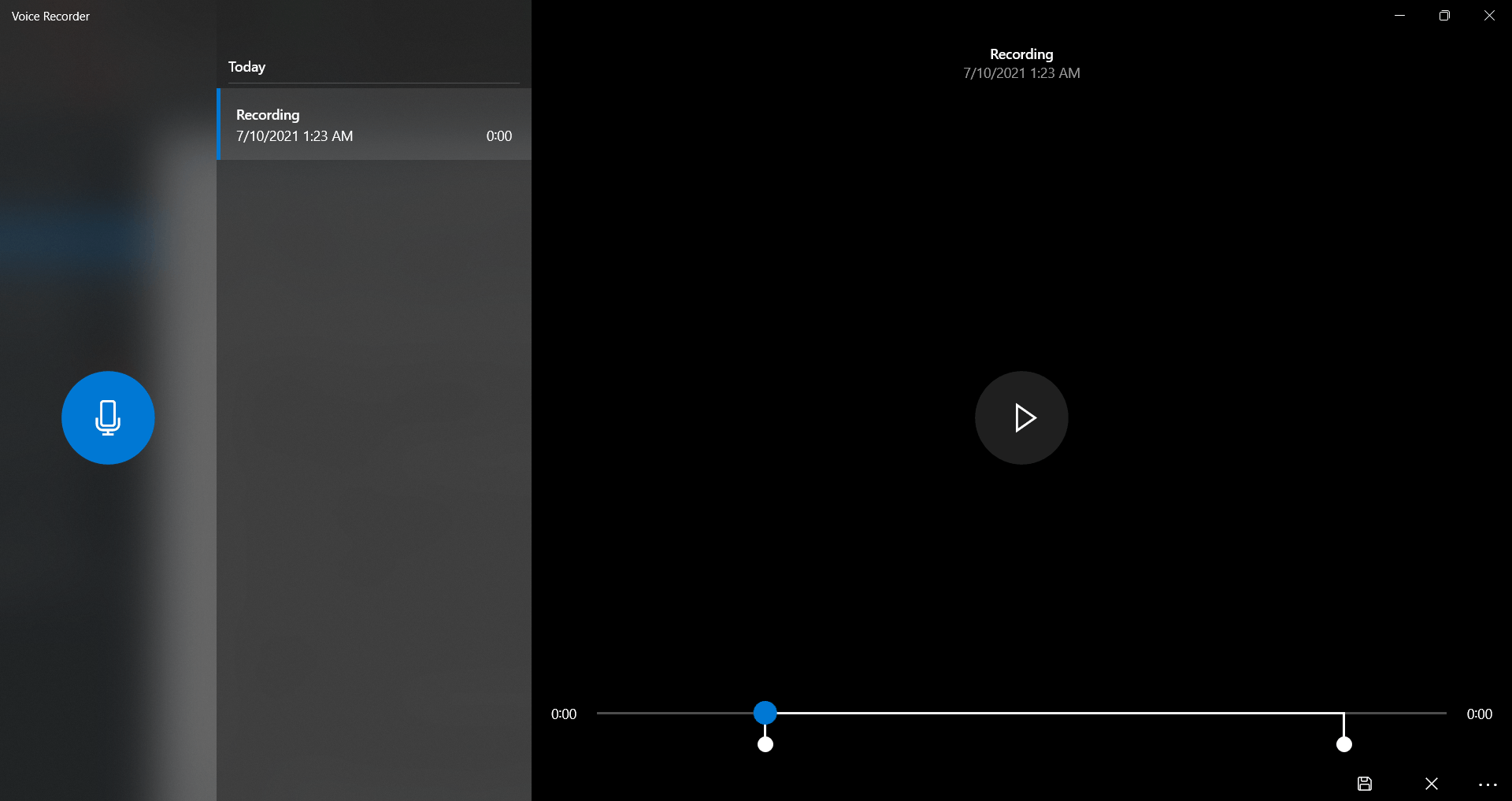This screenshot has width=1512, height=801.
Task: Cancel trimming with the X icon
Action: click(x=1432, y=784)
